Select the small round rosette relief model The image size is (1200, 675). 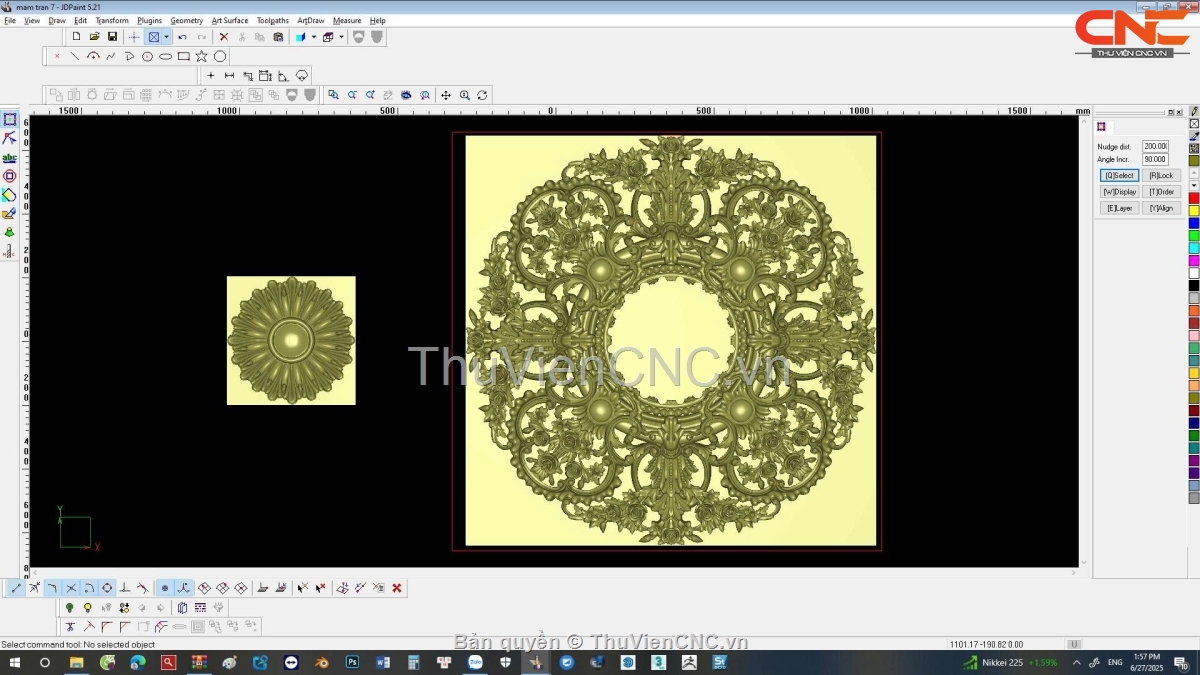[291, 341]
